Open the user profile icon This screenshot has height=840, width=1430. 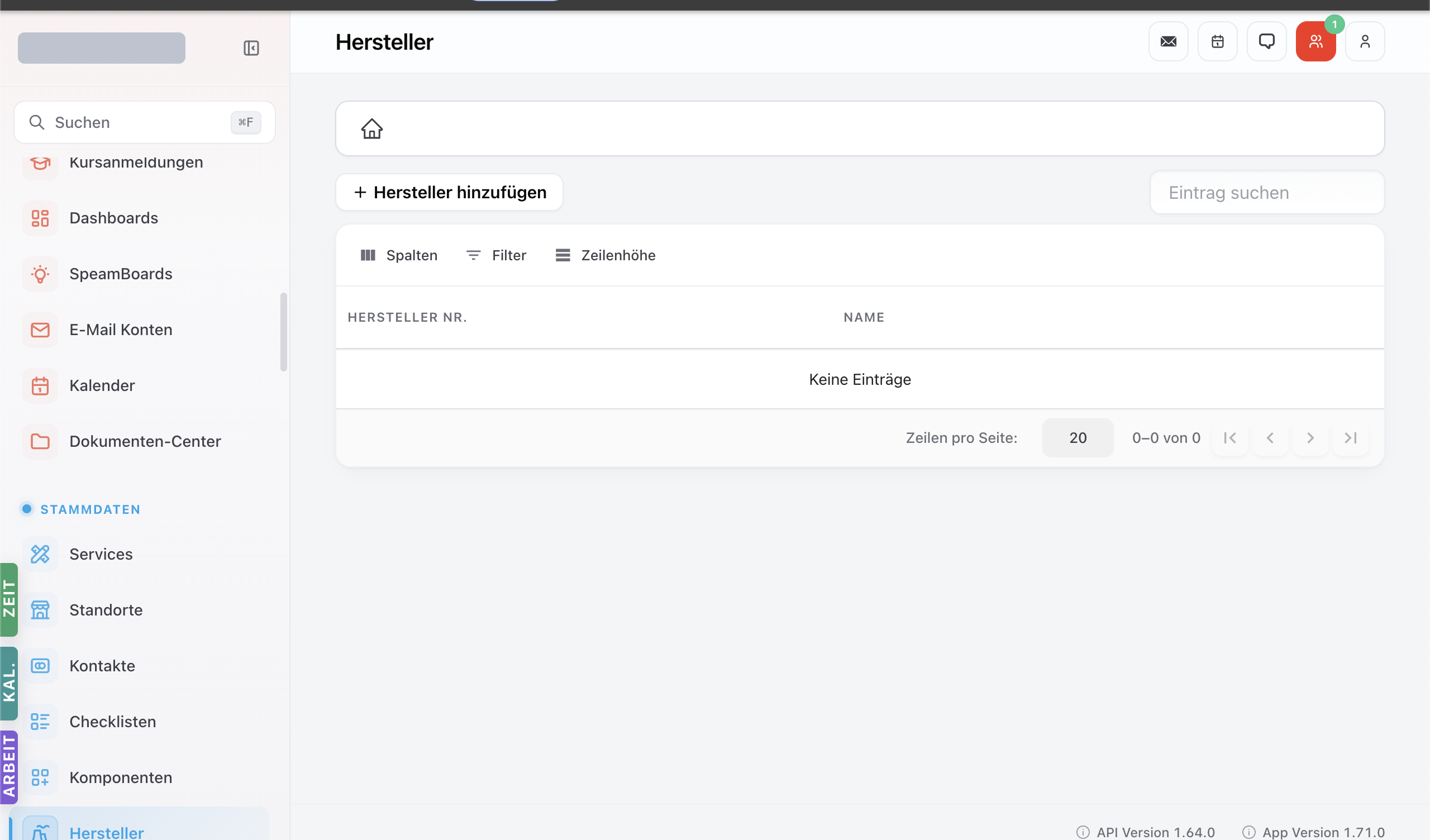point(1365,41)
